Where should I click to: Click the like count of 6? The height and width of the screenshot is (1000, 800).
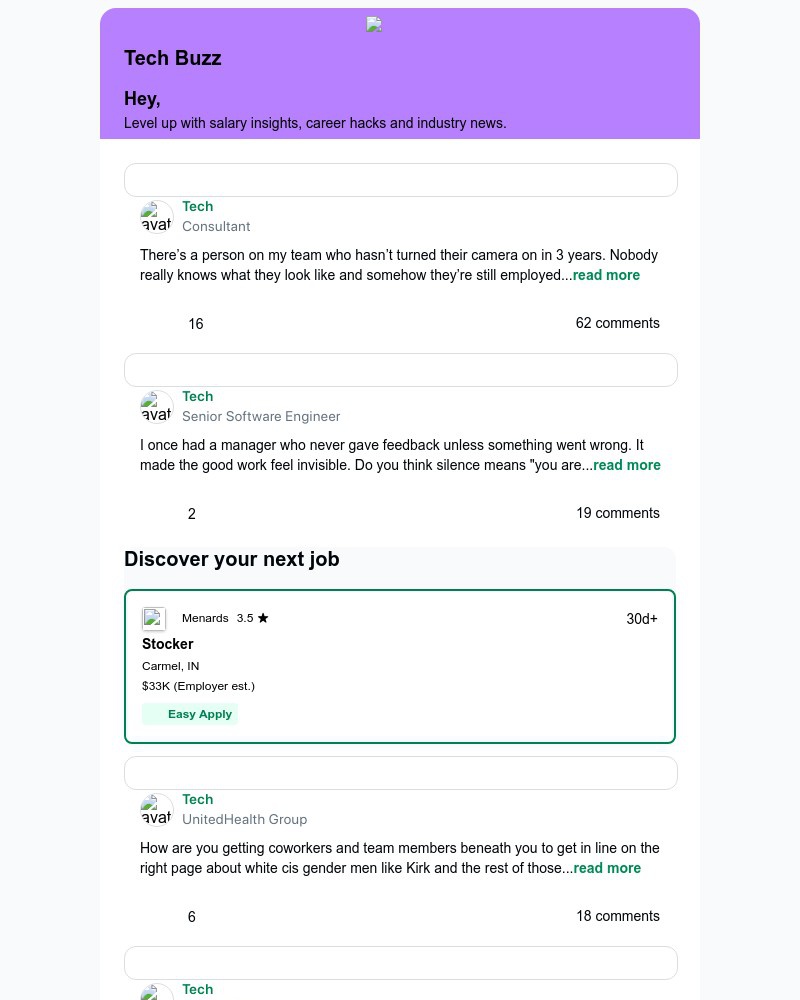pyautogui.click(x=192, y=917)
